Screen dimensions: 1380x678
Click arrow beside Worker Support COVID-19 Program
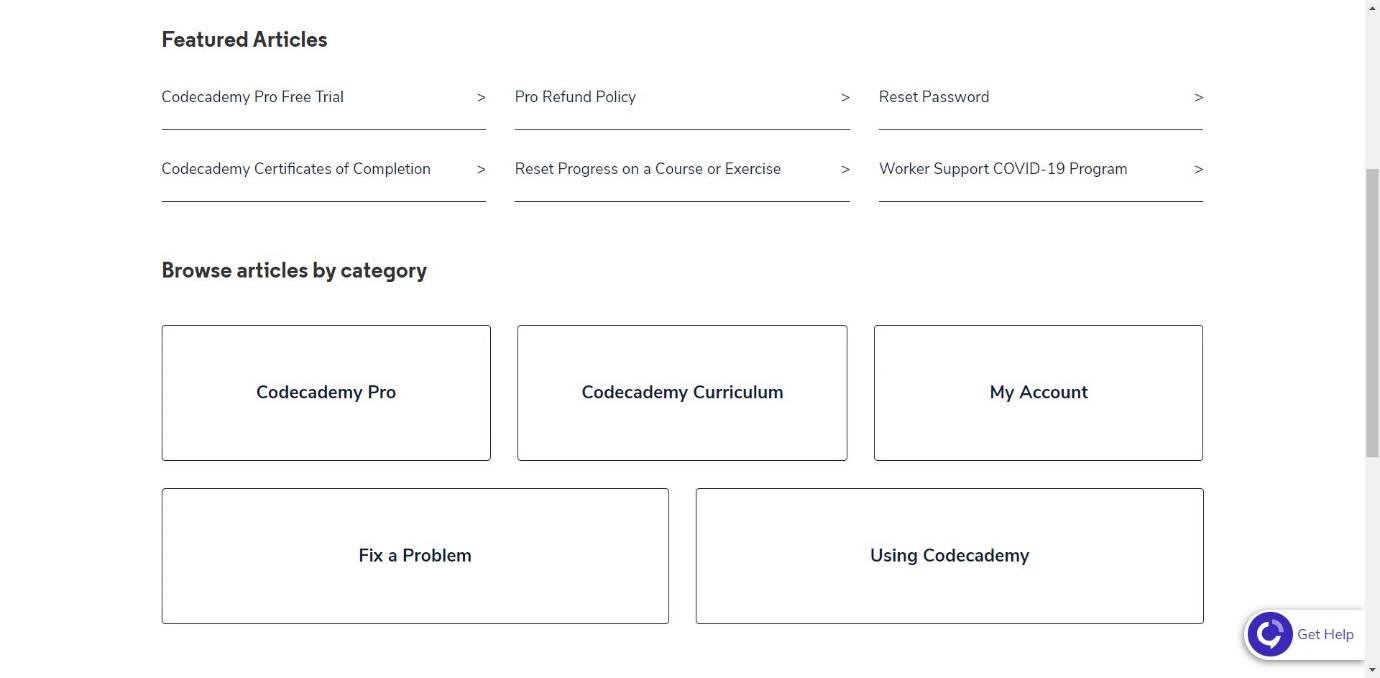(1198, 169)
